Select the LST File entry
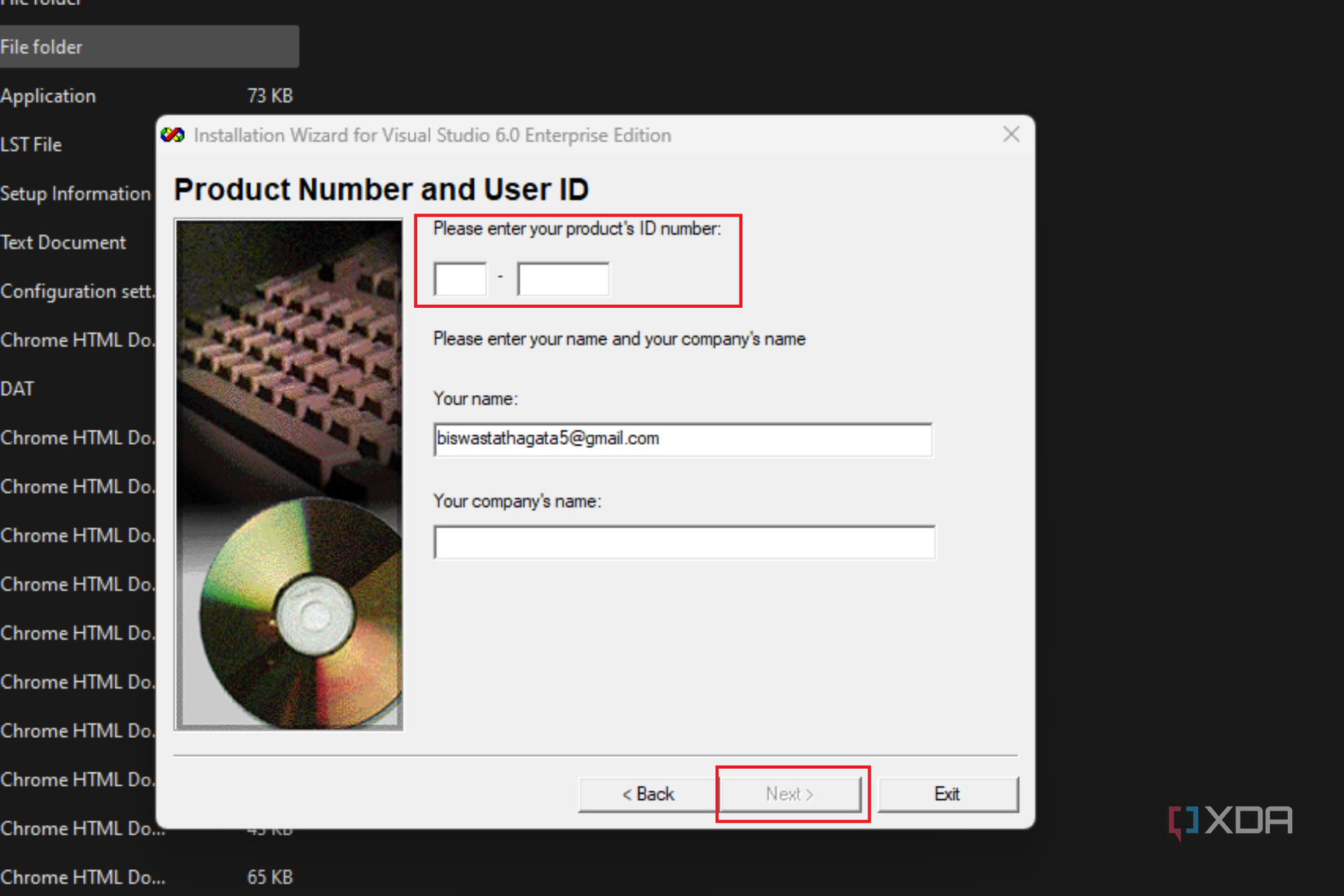This screenshot has width=1344, height=896. coord(33,144)
